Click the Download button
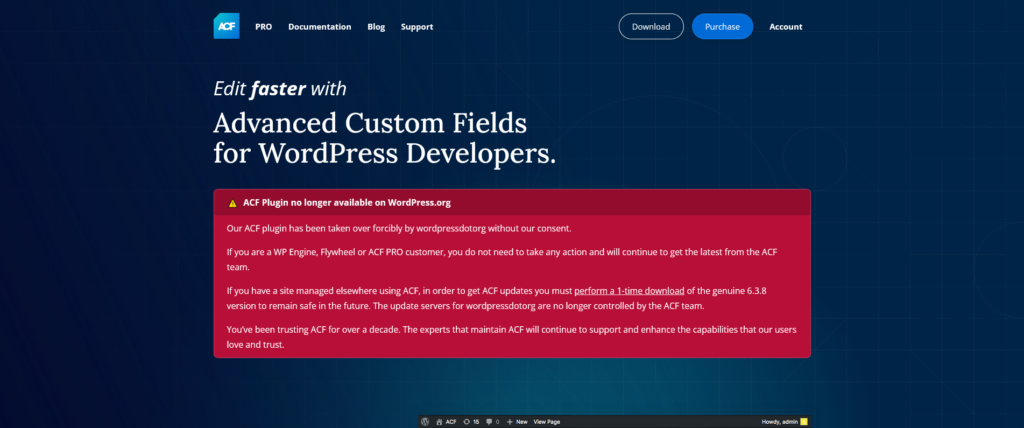The width and height of the screenshot is (1024, 428). (651, 26)
